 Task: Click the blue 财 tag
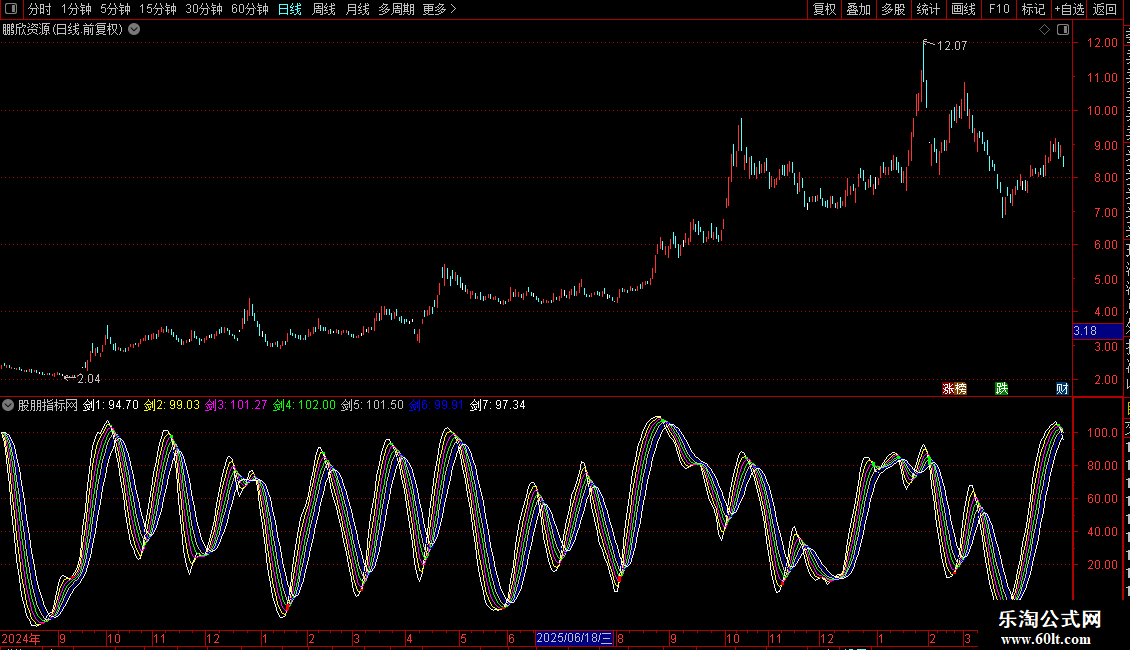coord(1062,388)
